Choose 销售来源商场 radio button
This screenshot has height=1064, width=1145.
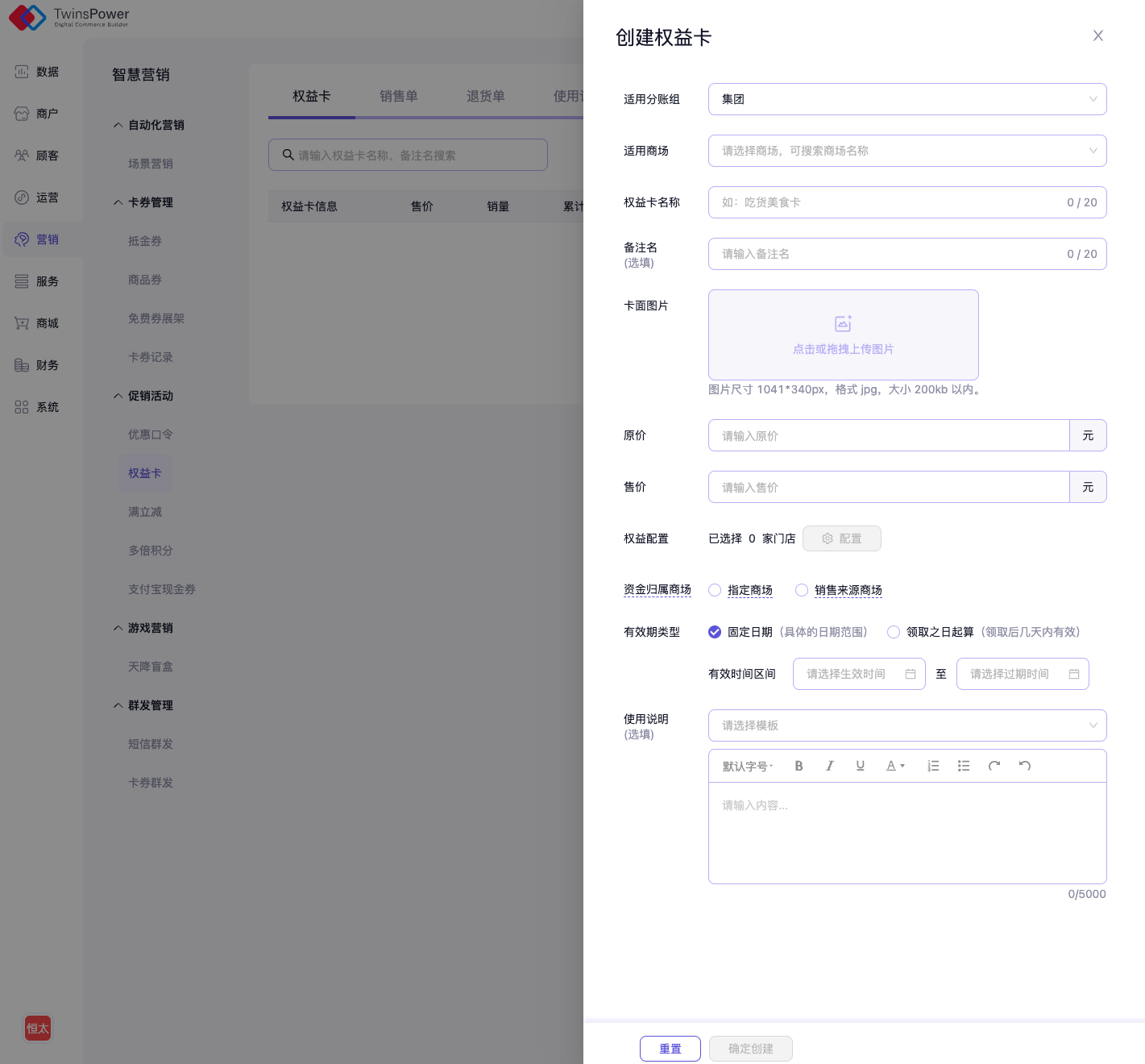click(x=802, y=590)
